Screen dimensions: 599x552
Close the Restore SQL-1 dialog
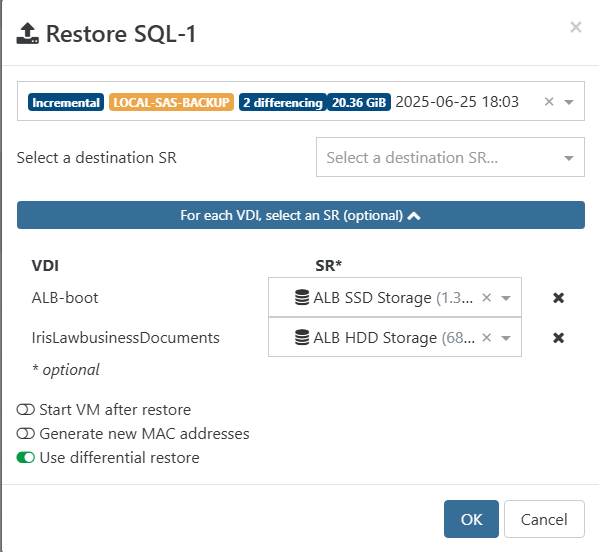pyautogui.click(x=576, y=27)
